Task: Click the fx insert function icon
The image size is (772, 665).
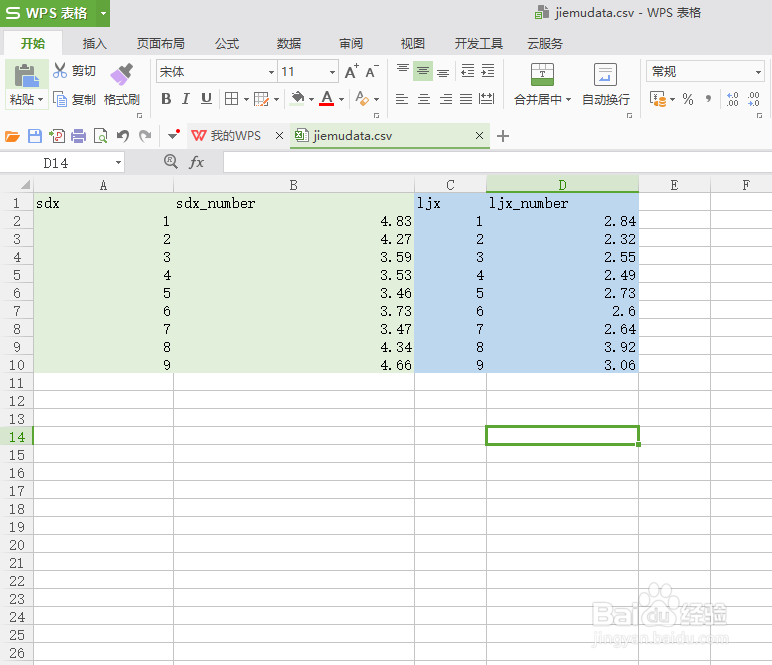Action: click(196, 162)
